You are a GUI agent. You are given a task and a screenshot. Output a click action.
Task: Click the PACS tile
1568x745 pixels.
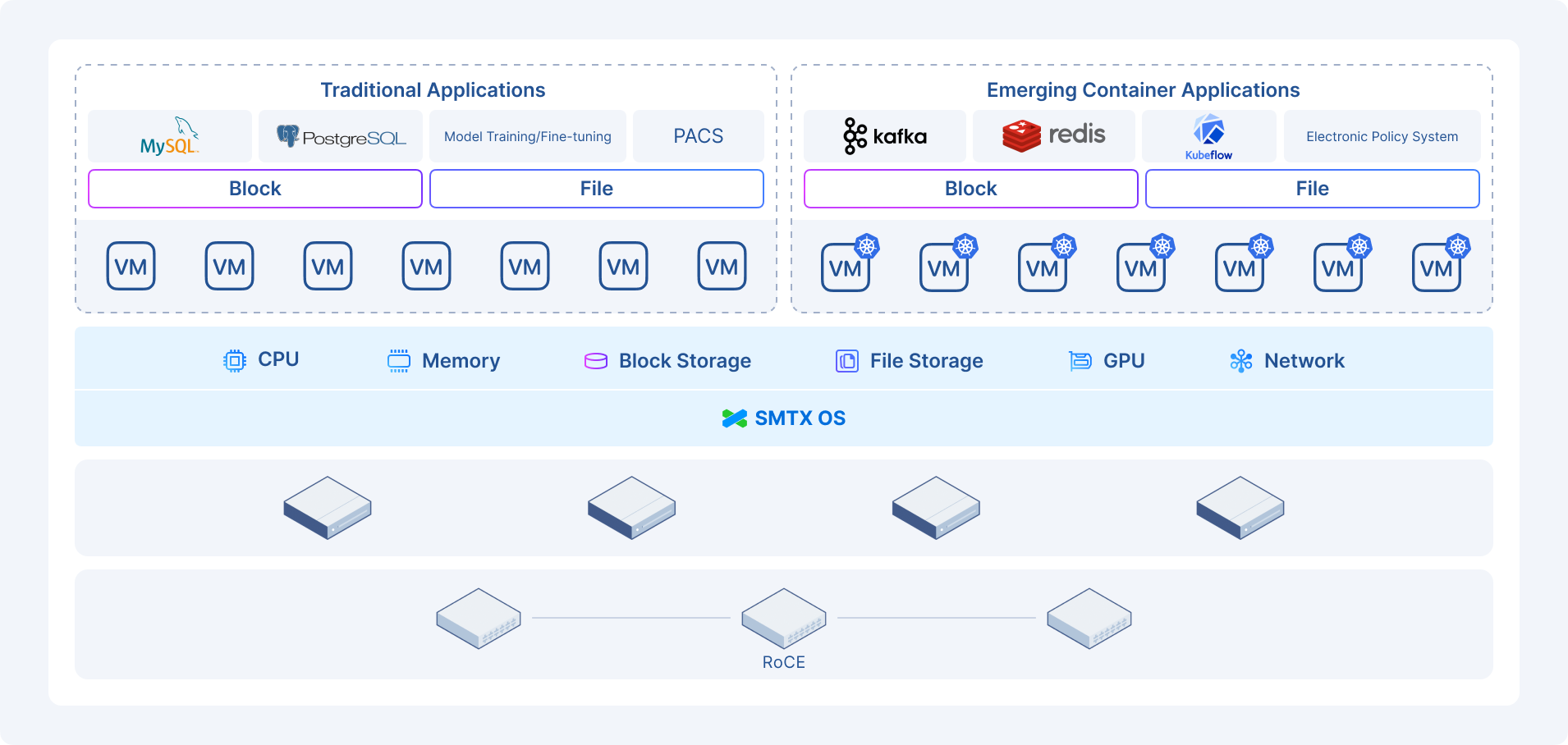point(699,136)
